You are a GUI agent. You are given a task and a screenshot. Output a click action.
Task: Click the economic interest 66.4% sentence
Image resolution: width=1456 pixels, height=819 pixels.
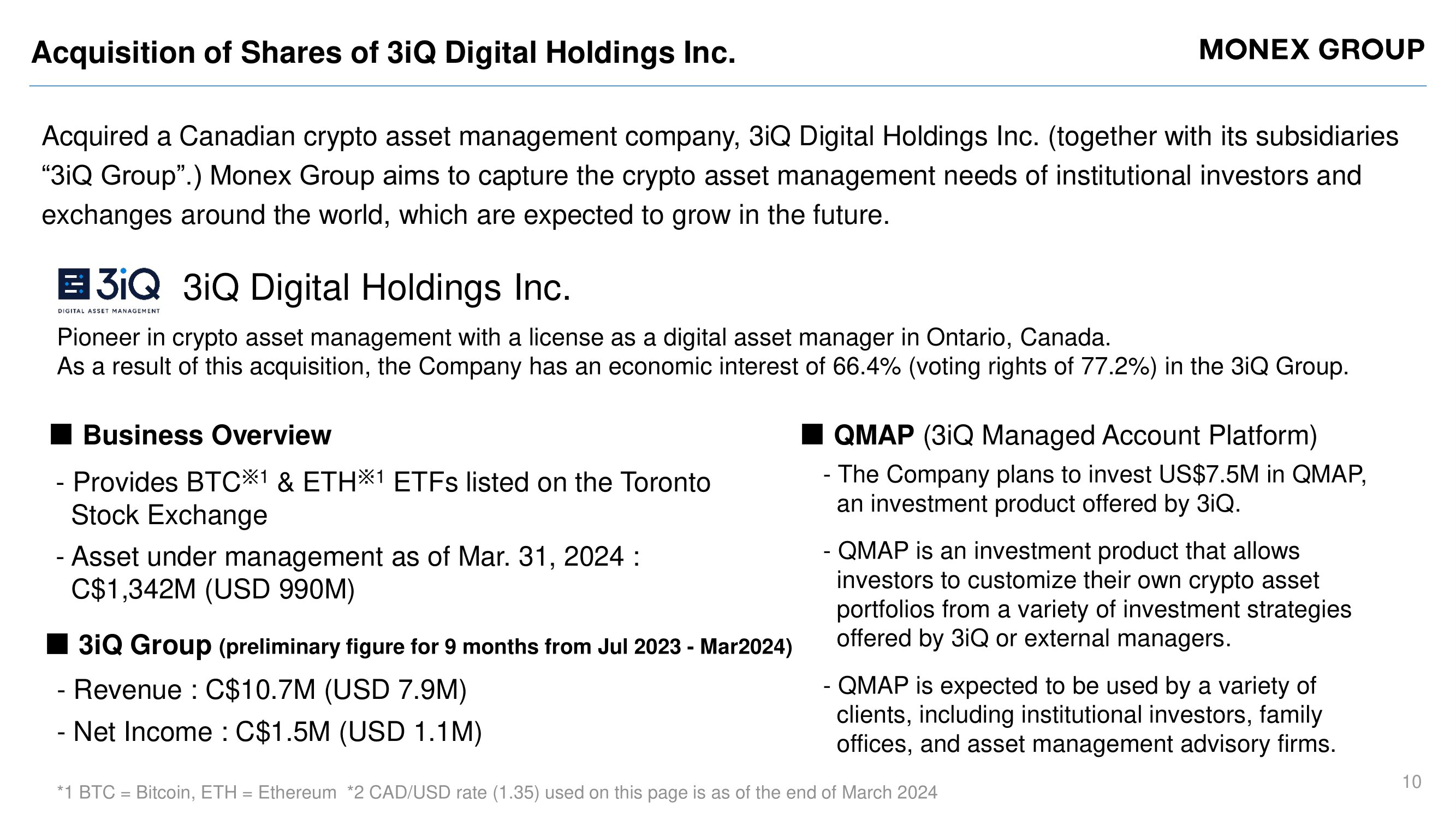[703, 366]
